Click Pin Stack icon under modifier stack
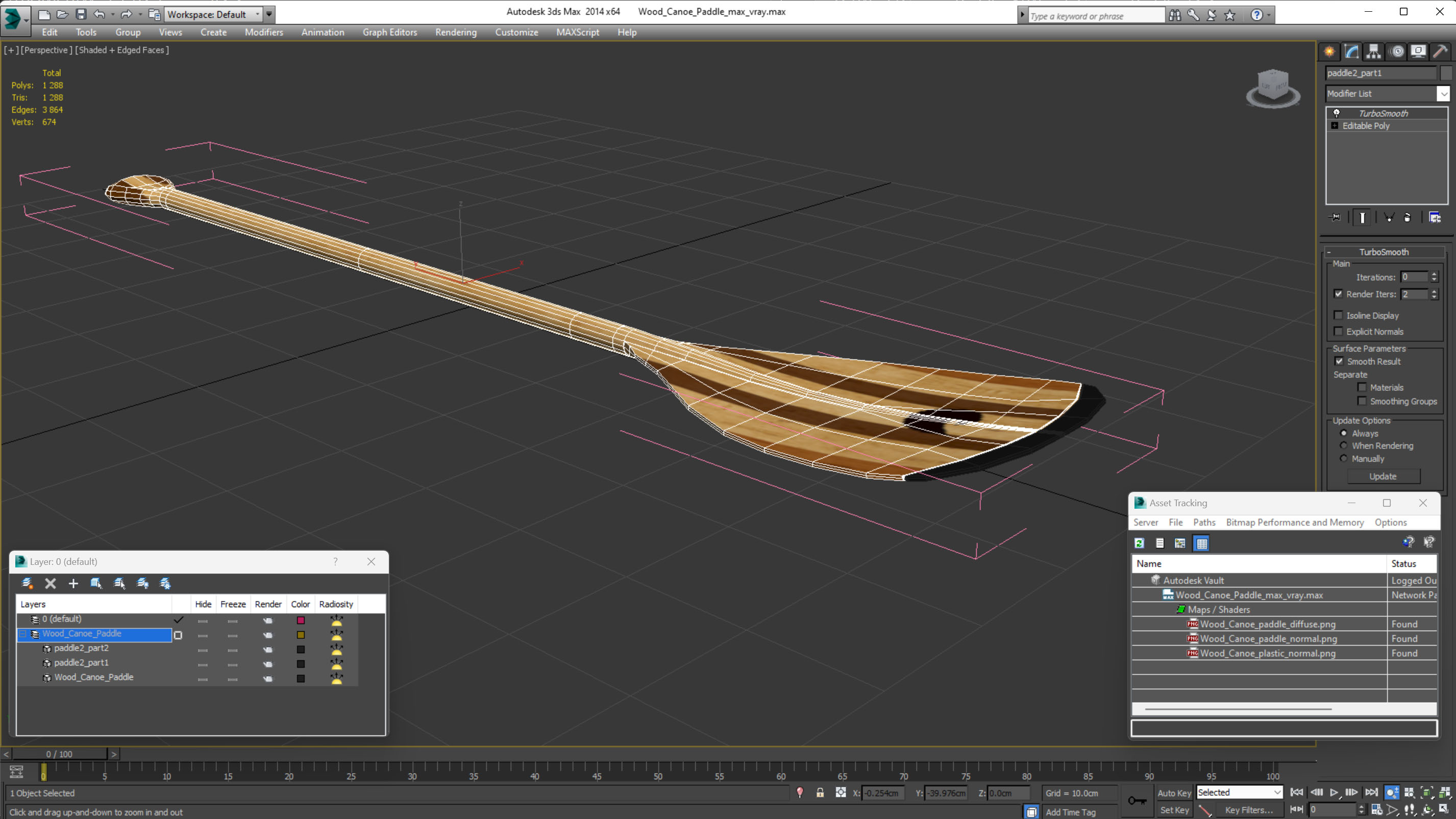The image size is (1456, 819). click(1335, 217)
